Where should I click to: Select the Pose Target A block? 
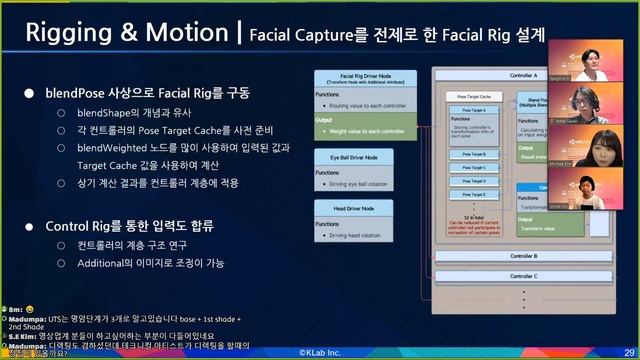(474, 126)
